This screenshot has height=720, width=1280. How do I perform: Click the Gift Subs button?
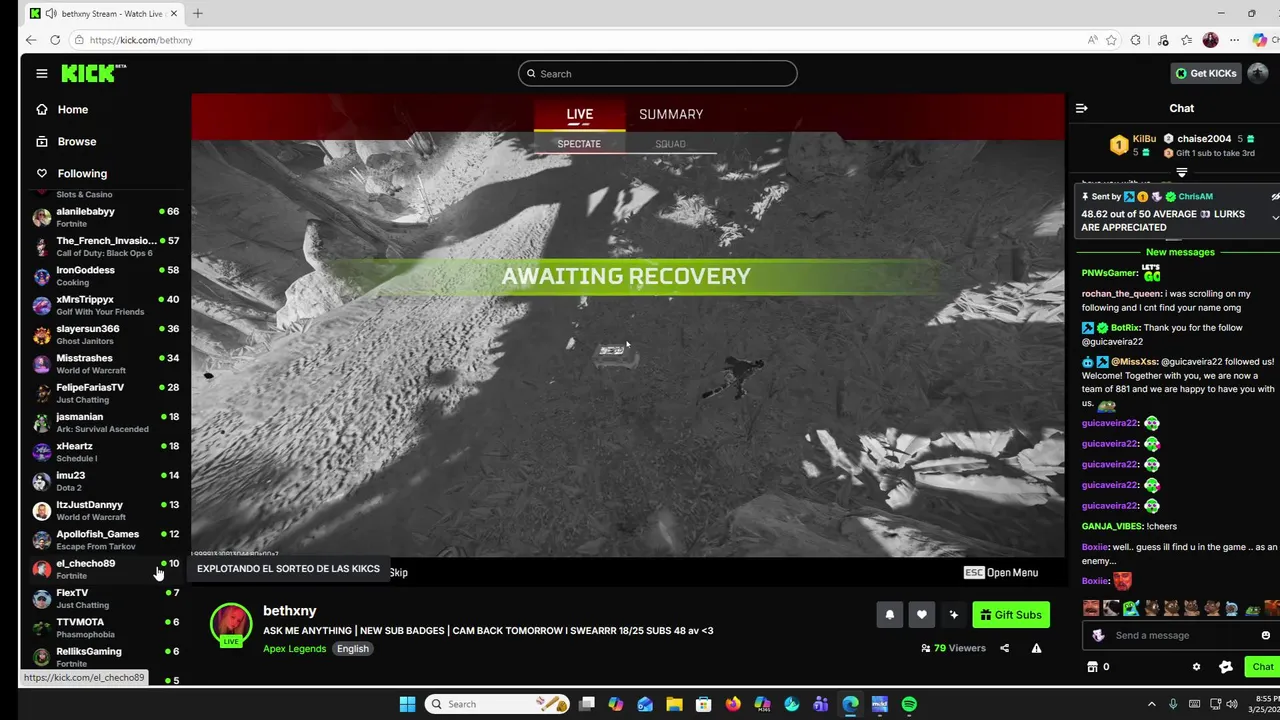[1011, 615]
